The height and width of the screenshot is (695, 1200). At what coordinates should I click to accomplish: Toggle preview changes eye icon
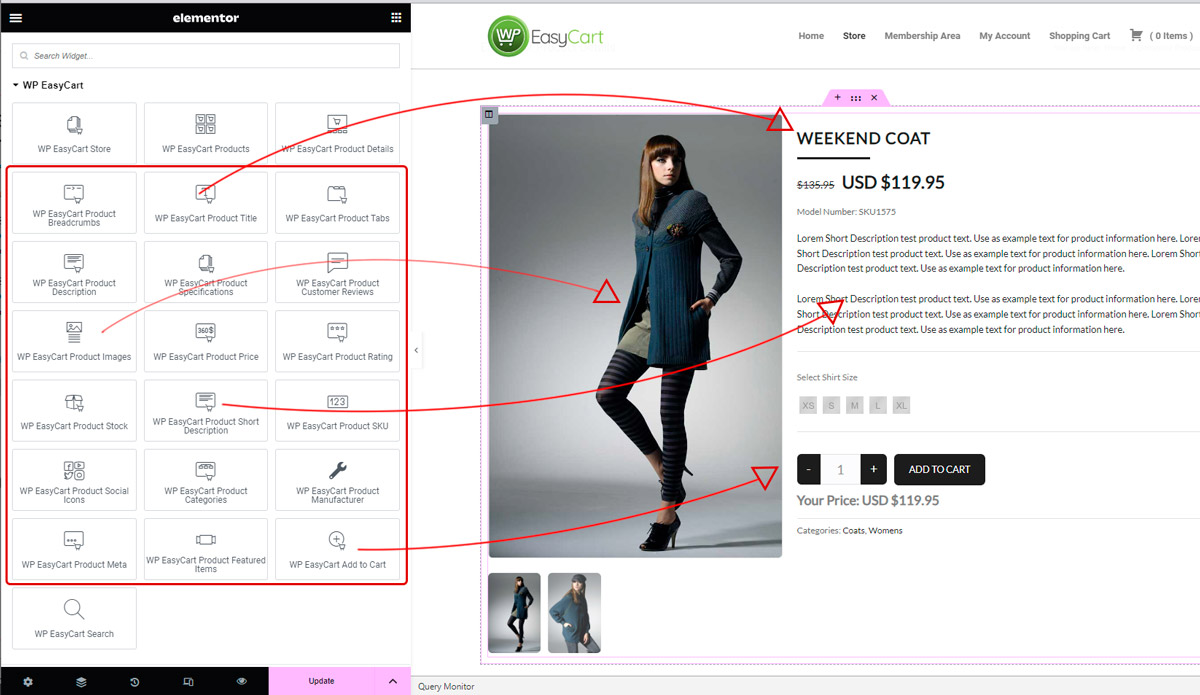(x=241, y=682)
